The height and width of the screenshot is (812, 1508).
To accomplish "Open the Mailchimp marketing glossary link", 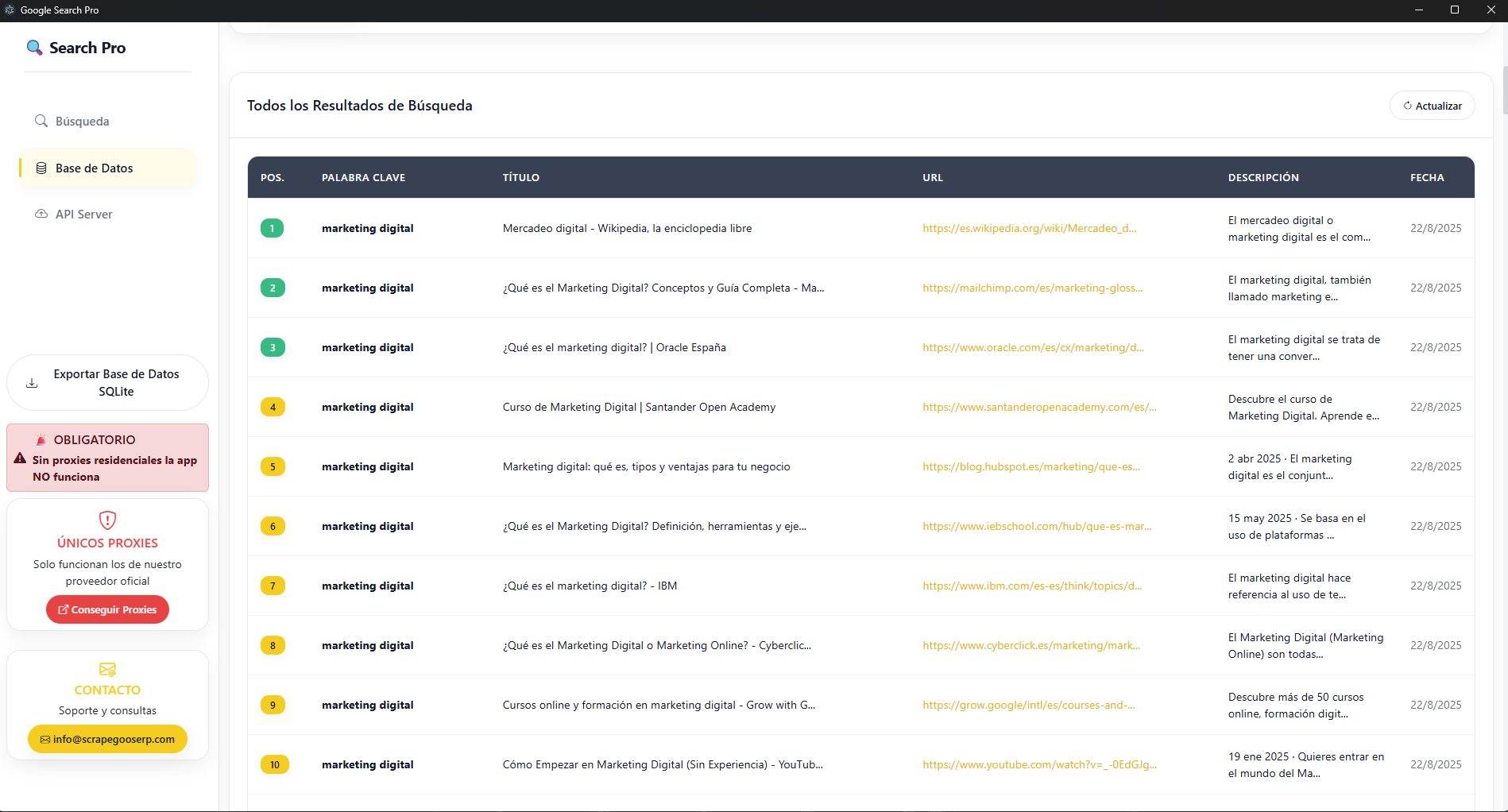I will (1032, 288).
